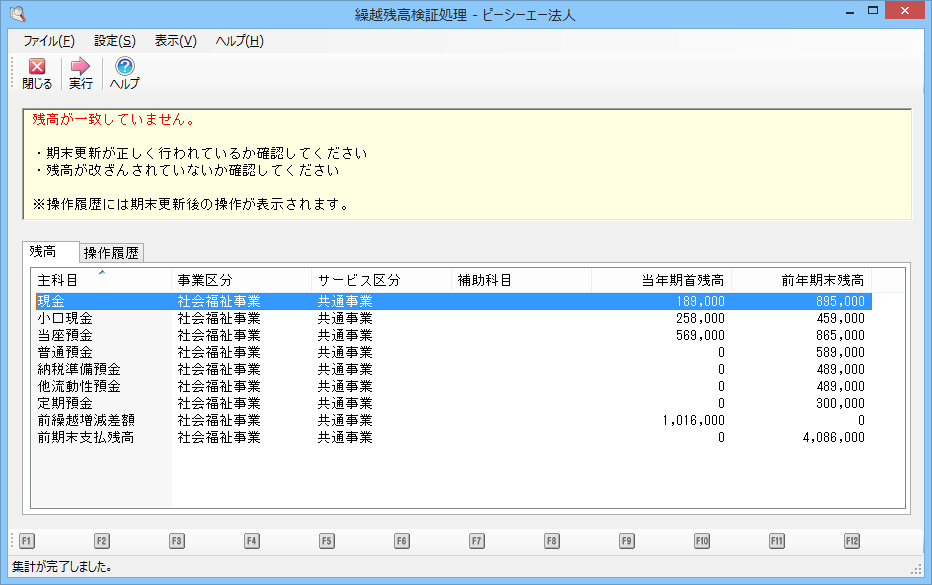Maximize the window using title bar button

(x=872, y=12)
